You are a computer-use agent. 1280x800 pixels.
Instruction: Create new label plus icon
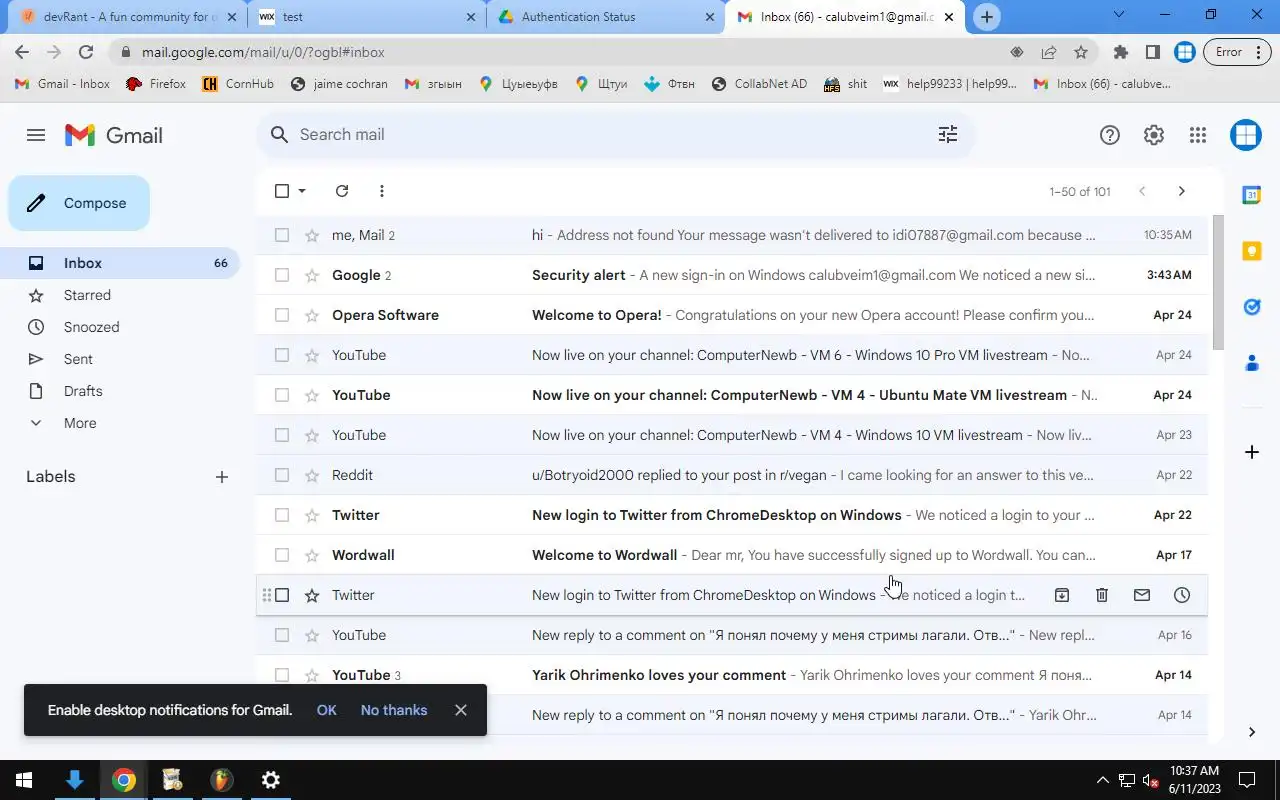coord(222,477)
